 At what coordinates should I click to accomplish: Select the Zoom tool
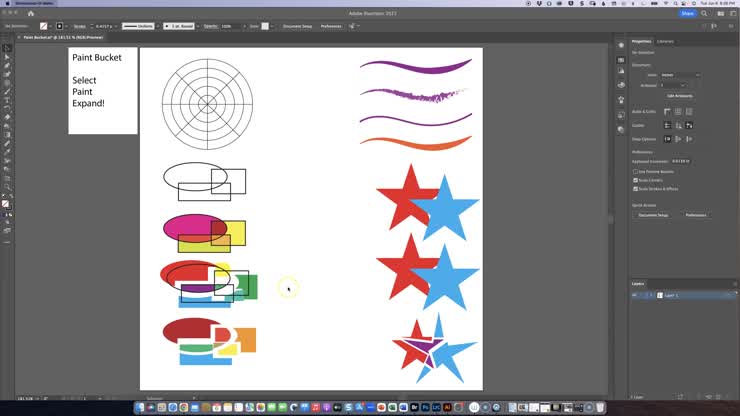[7, 187]
